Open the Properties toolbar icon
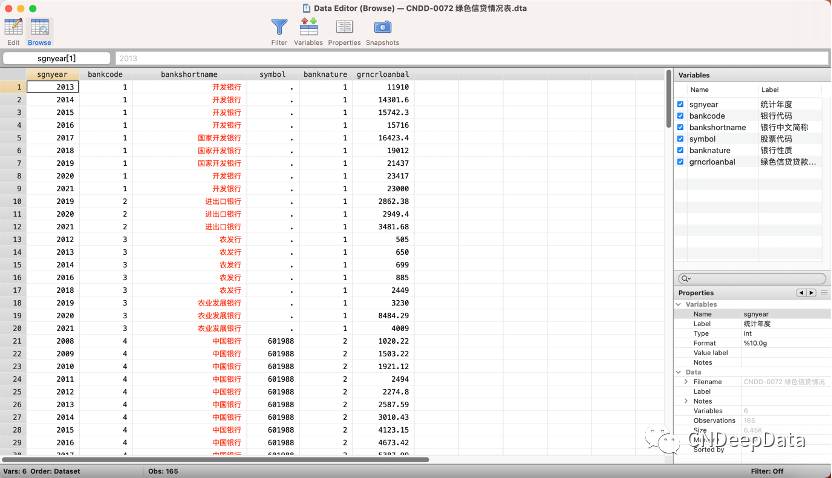This screenshot has height=478, width=832. click(x=344, y=27)
